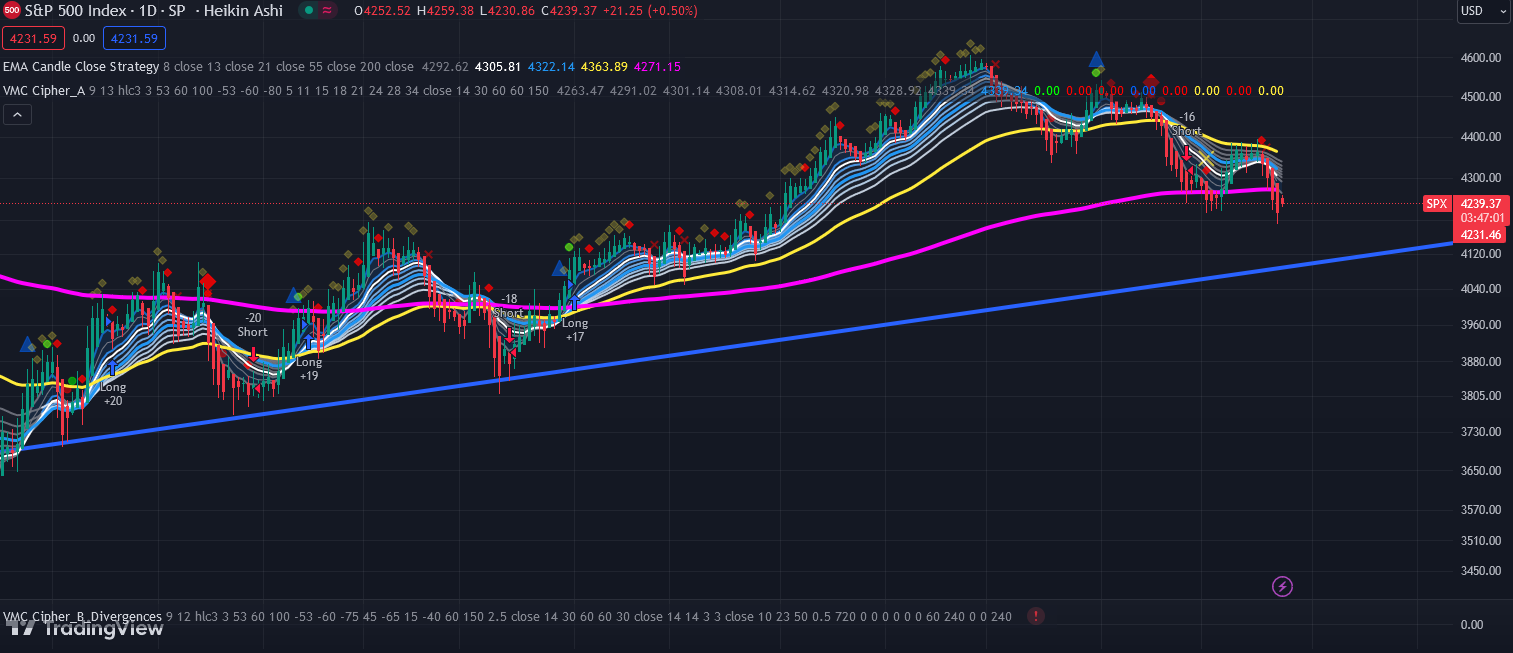The width and height of the screenshot is (1513, 653).
Task: Open the USD currency dropdown
Action: 1483,11
